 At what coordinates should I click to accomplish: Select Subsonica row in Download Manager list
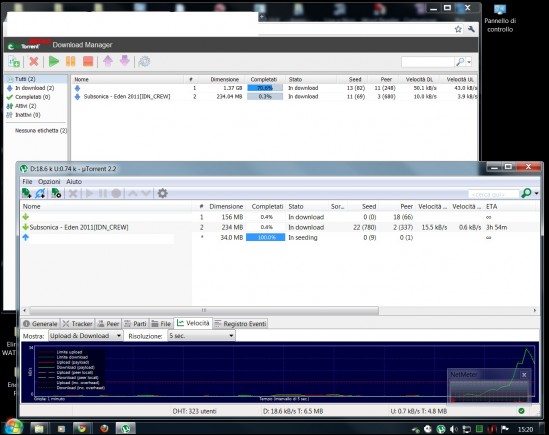point(275,96)
